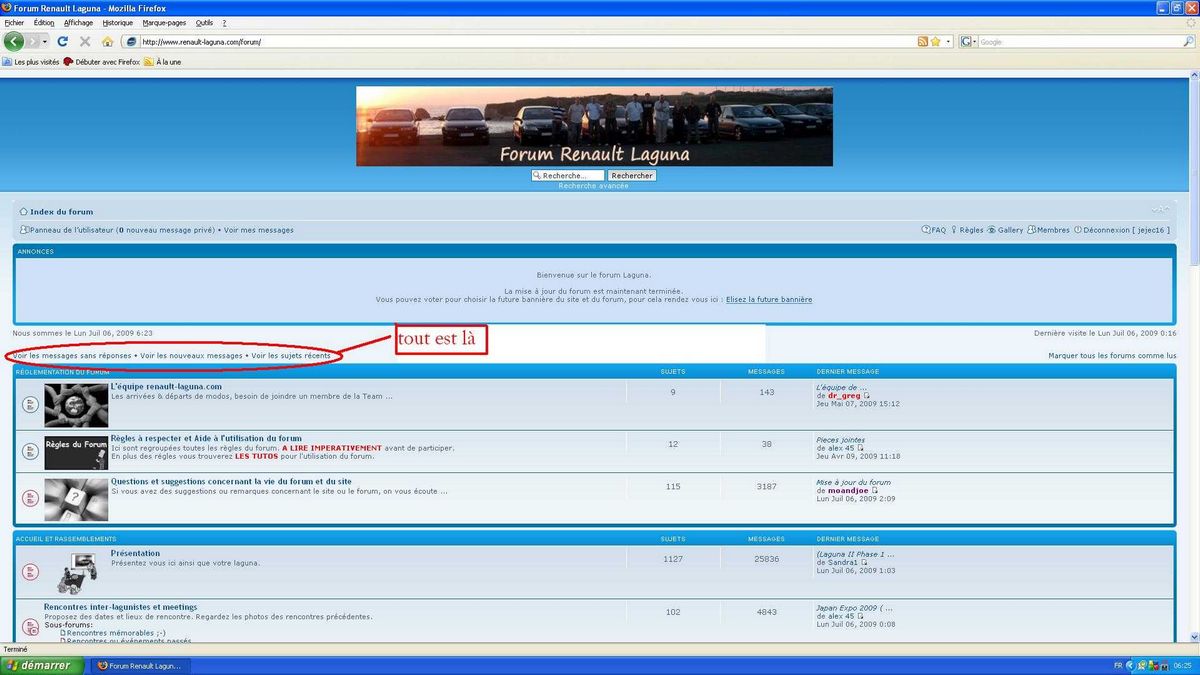
Task: Open last post Mise à jour du forum
Action: [853, 482]
